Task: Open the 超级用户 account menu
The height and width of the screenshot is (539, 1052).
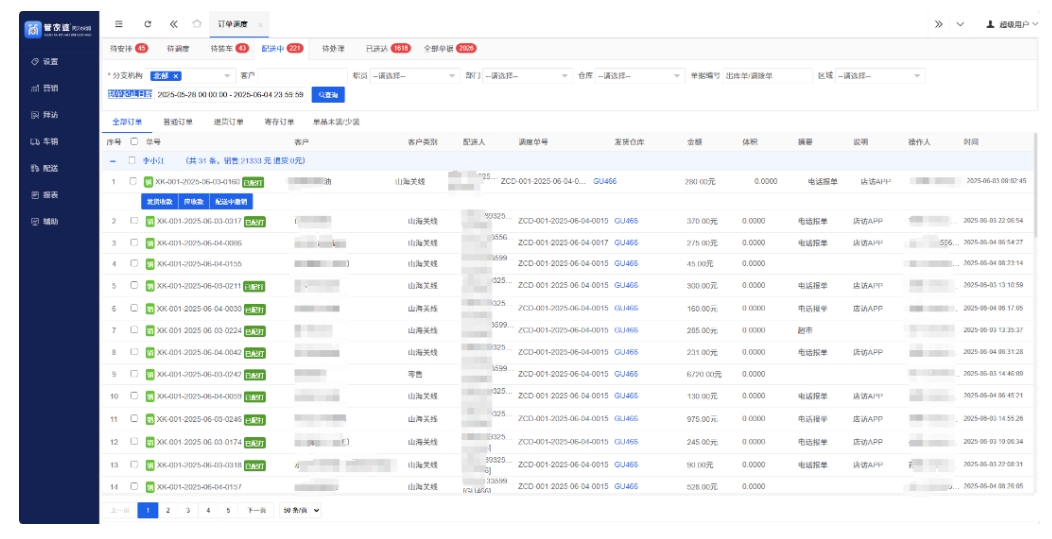Action: coord(1012,24)
